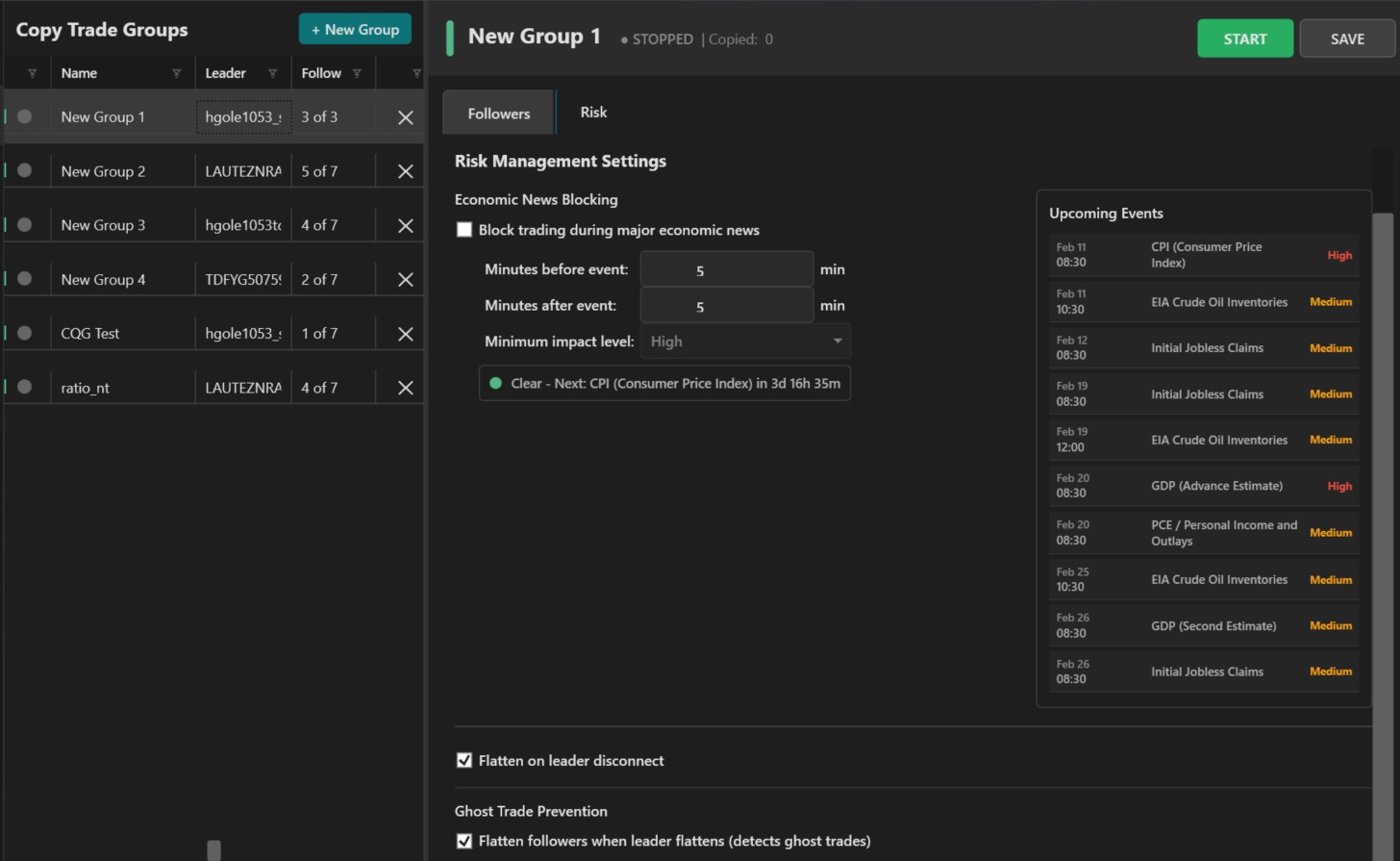1400x861 pixels.
Task: Enable blocking trading during major economic news
Action: (x=464, y=229)
